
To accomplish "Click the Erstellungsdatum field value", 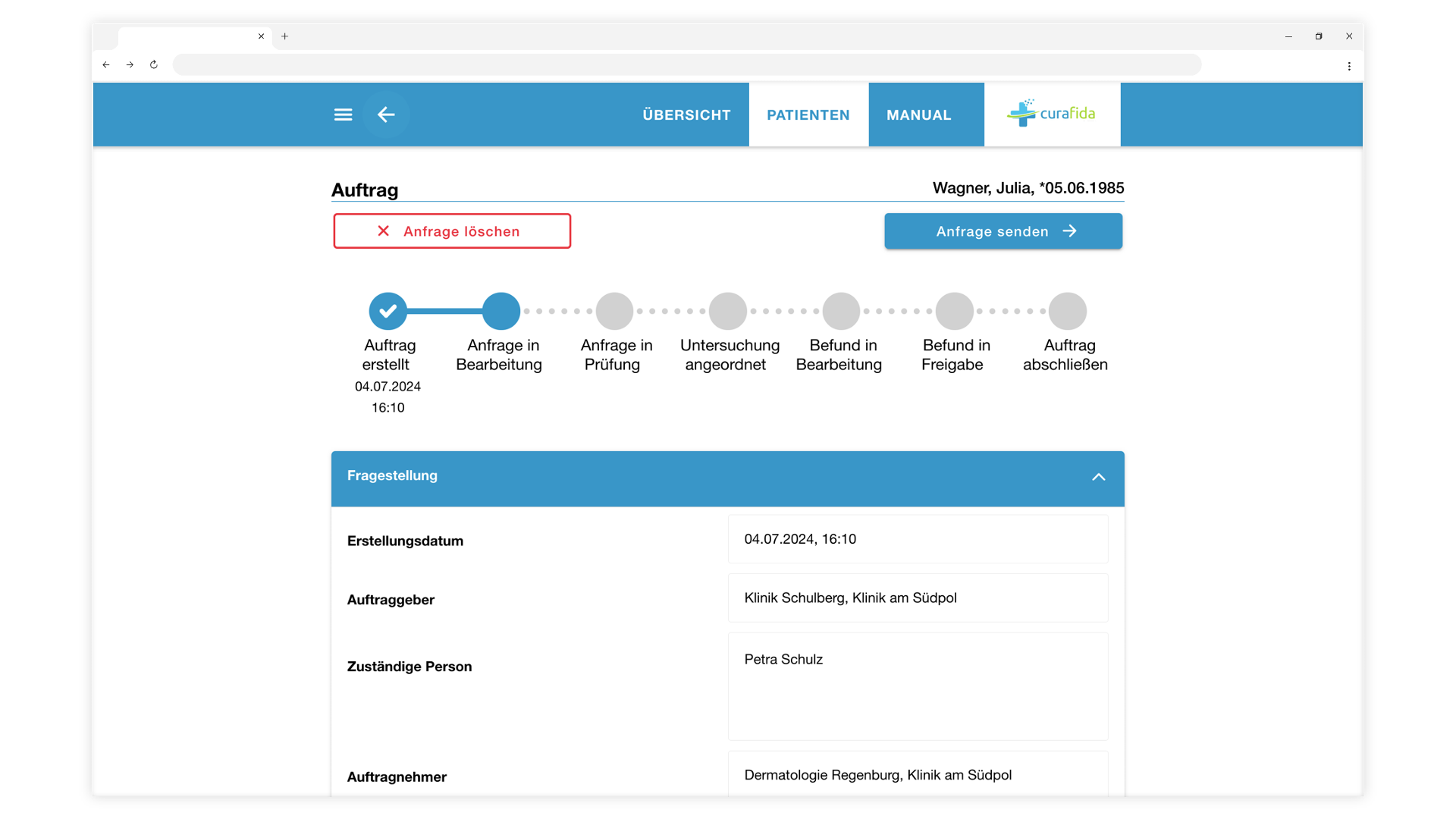I will (918, 539).
